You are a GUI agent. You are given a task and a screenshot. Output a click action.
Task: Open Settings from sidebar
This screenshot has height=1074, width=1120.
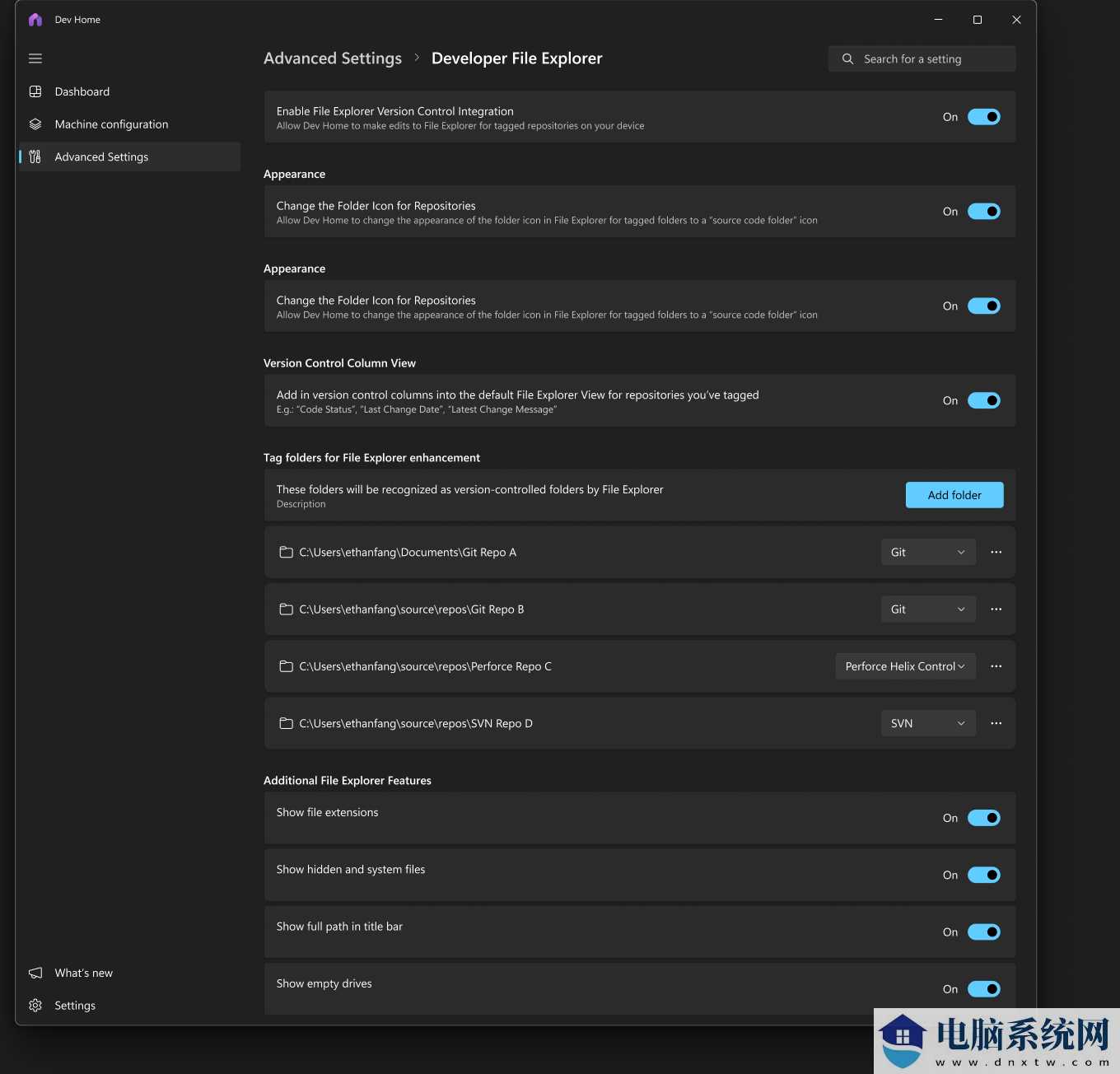tap(129, 1006)
